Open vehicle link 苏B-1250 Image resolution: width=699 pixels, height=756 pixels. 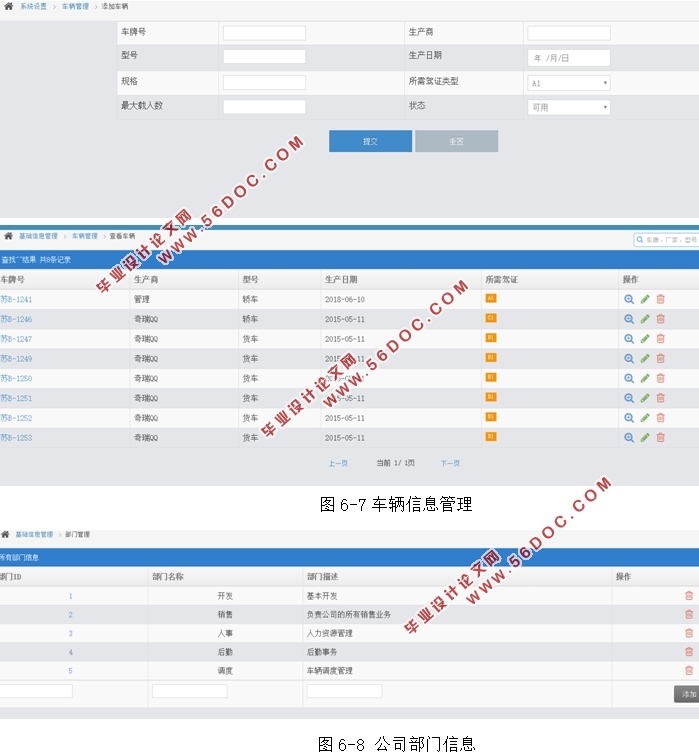click(x=16, y=378)
